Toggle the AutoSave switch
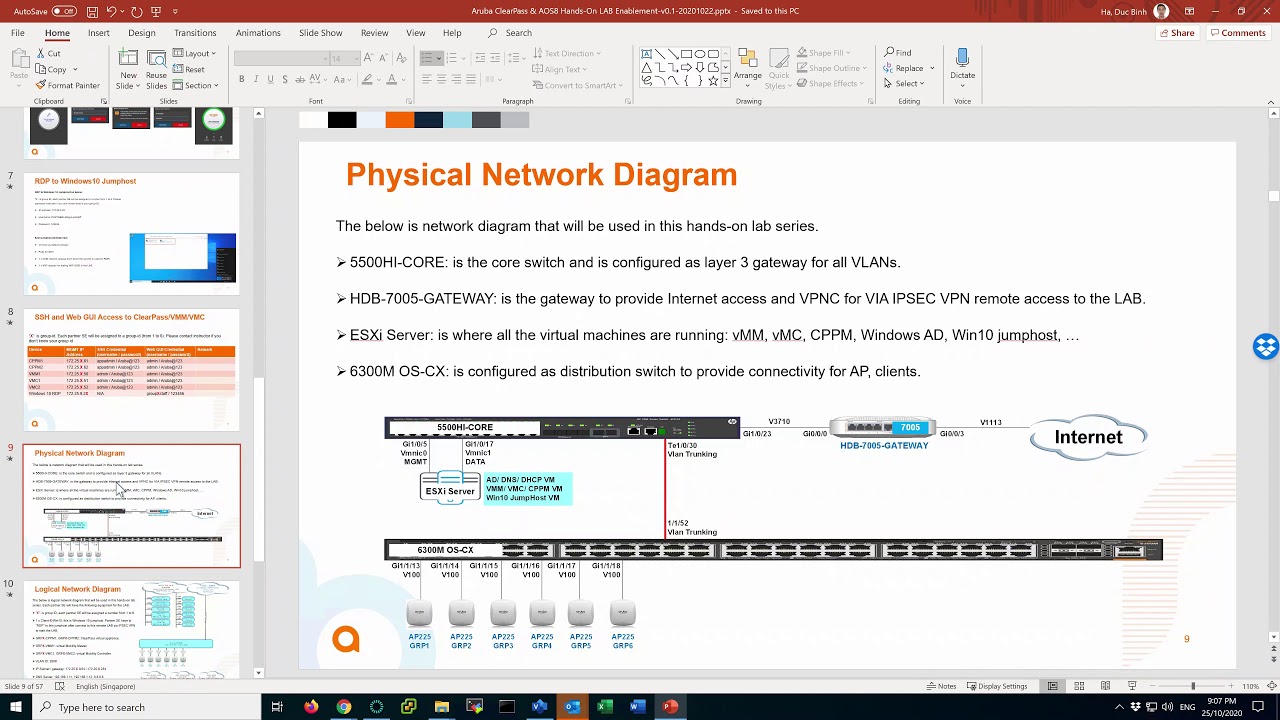Screen dimensions: 1280x720 (63, 11)
